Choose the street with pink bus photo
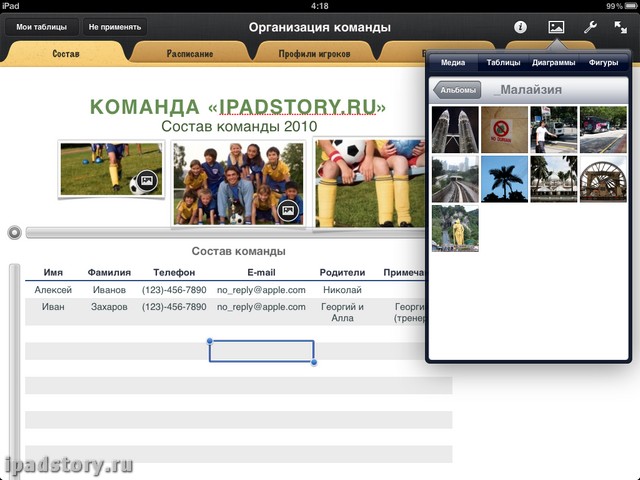640x480 pixels. [x=603, y=130]
